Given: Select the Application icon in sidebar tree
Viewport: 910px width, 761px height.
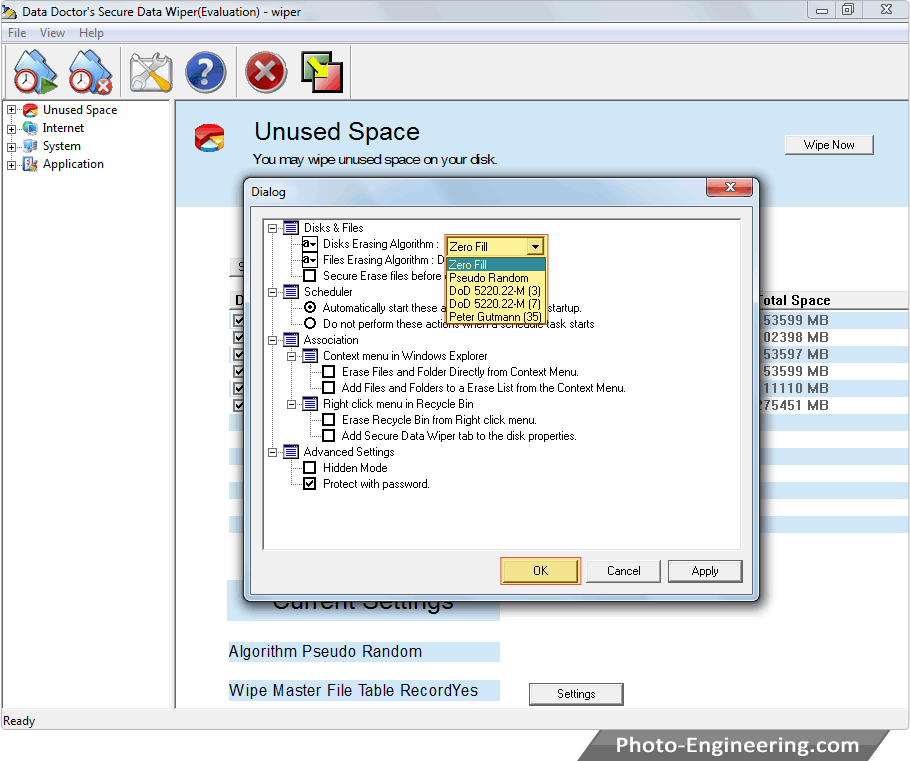Looking at the screenshot, I should point(30,164).
